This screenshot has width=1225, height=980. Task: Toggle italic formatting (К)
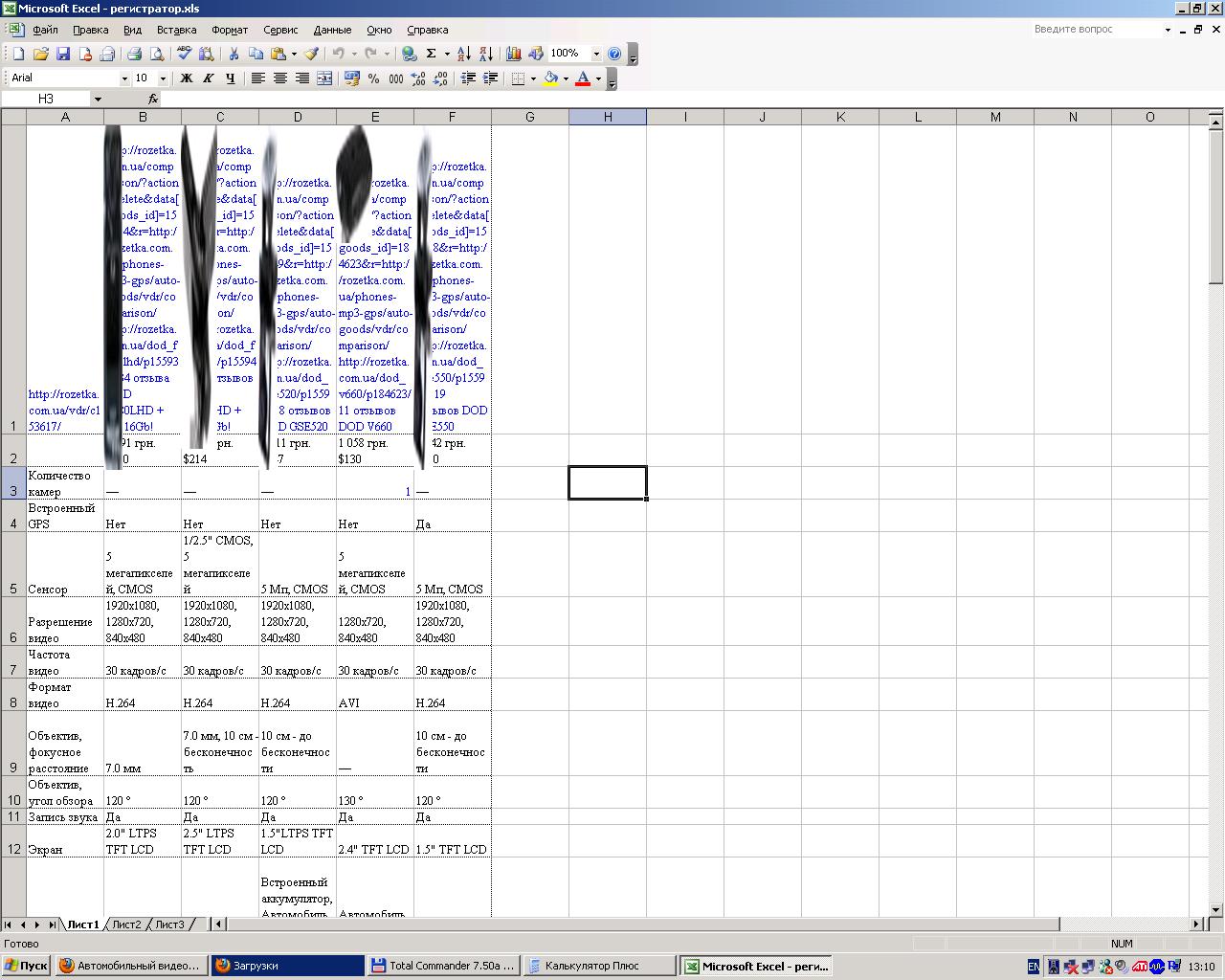(x=209, y=78)
